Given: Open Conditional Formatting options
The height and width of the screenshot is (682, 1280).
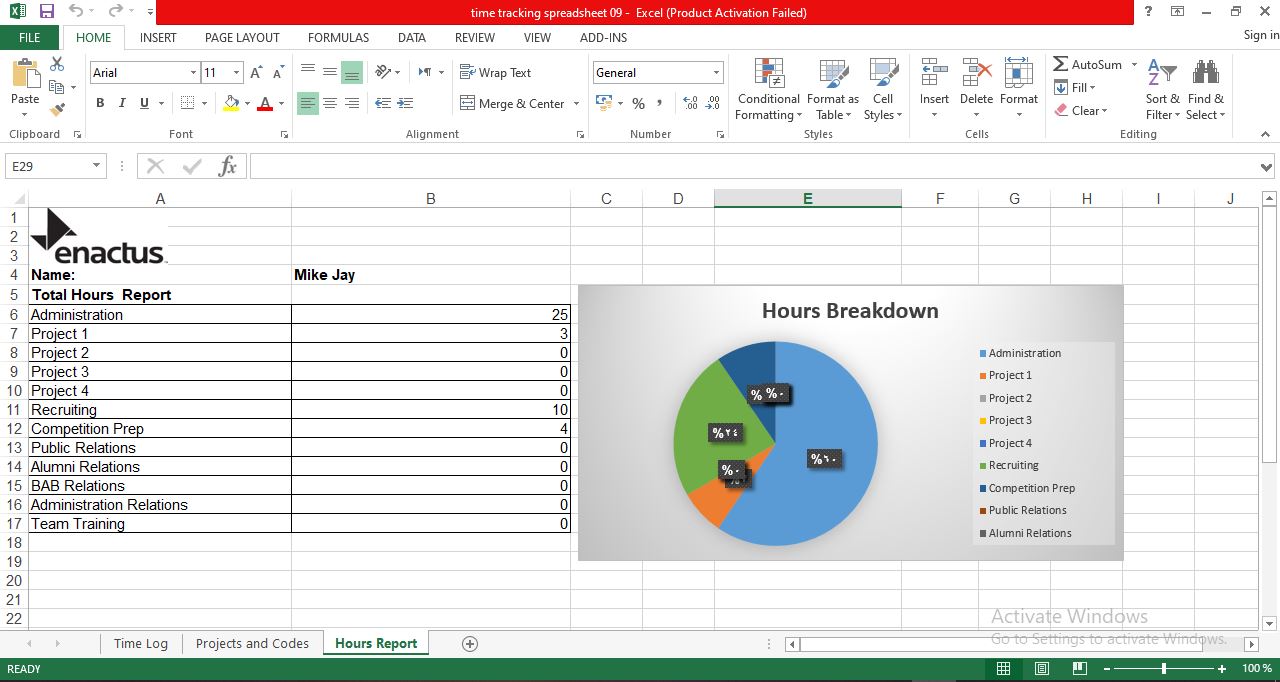Looking at the screenshot, I should (x=768, y=90).
